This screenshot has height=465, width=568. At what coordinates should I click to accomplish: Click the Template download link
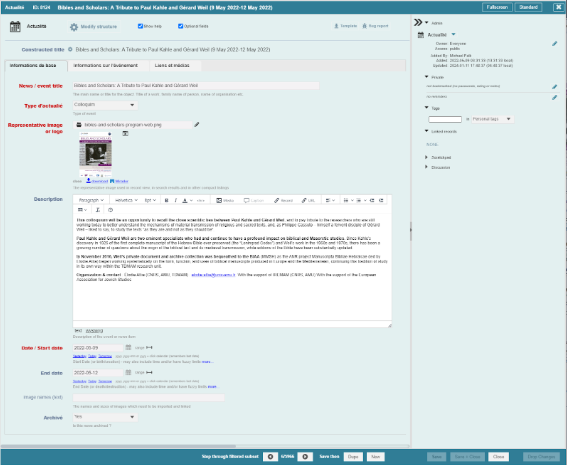click(346, 26)
